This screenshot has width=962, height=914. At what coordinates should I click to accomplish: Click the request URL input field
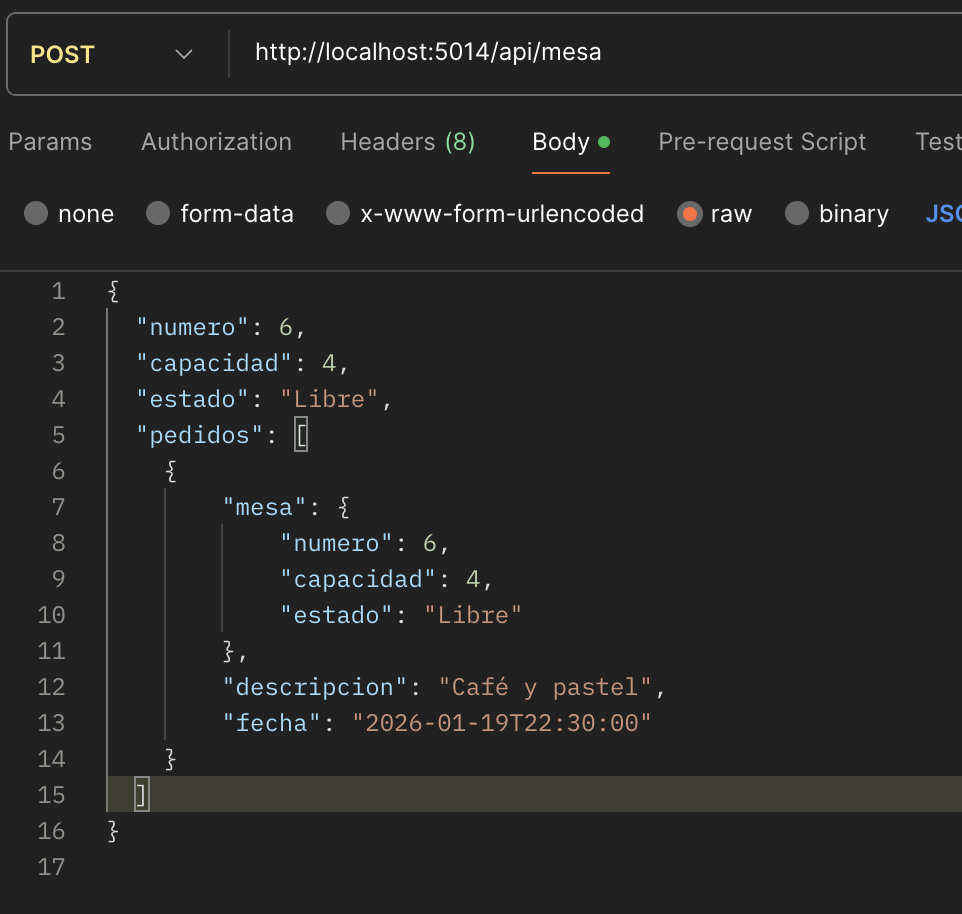tap(590, 52)
